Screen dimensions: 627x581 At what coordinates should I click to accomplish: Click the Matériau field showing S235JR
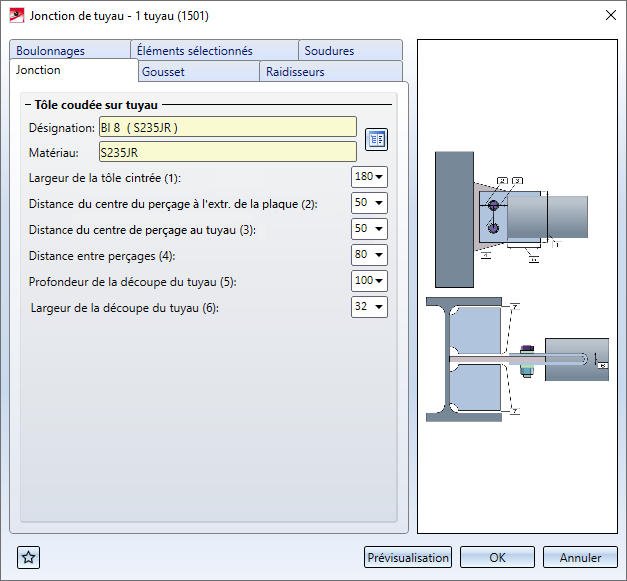coord(227,151)
